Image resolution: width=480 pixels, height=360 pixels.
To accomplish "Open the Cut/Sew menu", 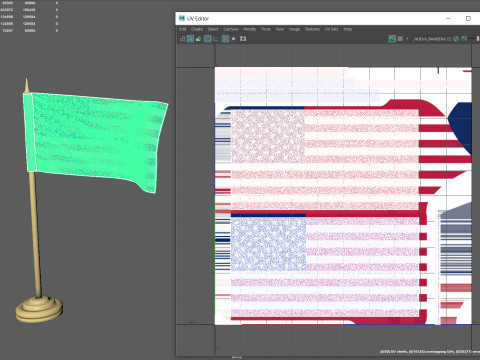I will click(231, 29).
